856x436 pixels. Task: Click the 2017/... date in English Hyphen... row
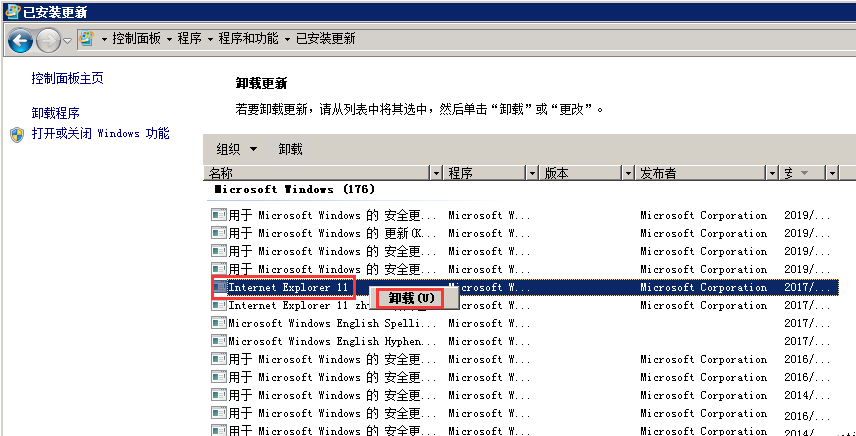click(x=807, y=341)
